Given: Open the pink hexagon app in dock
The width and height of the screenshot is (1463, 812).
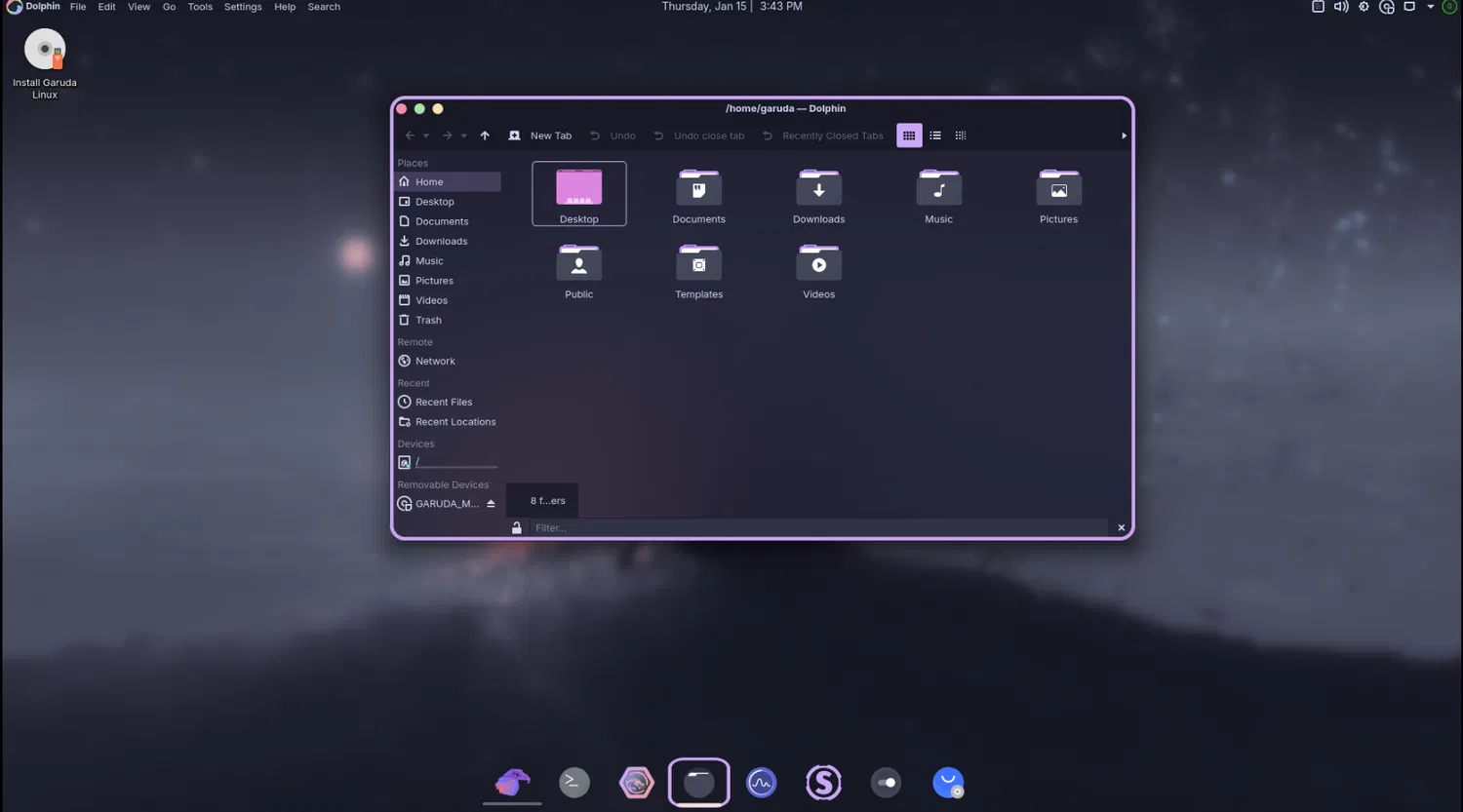Looking at the screenshot, I should coord(637,782).
